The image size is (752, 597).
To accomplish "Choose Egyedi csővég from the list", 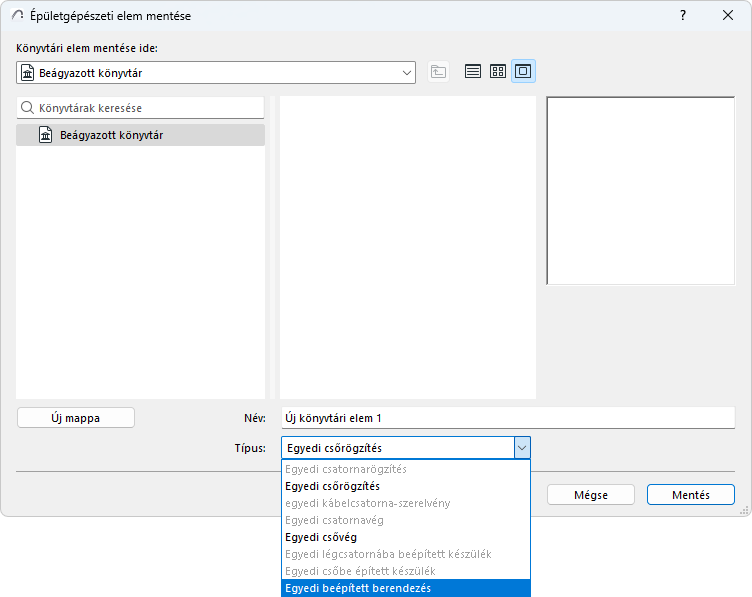I will 406,537.
